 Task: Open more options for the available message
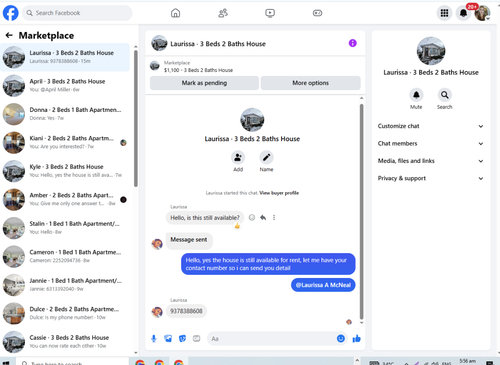coord(274,218)
